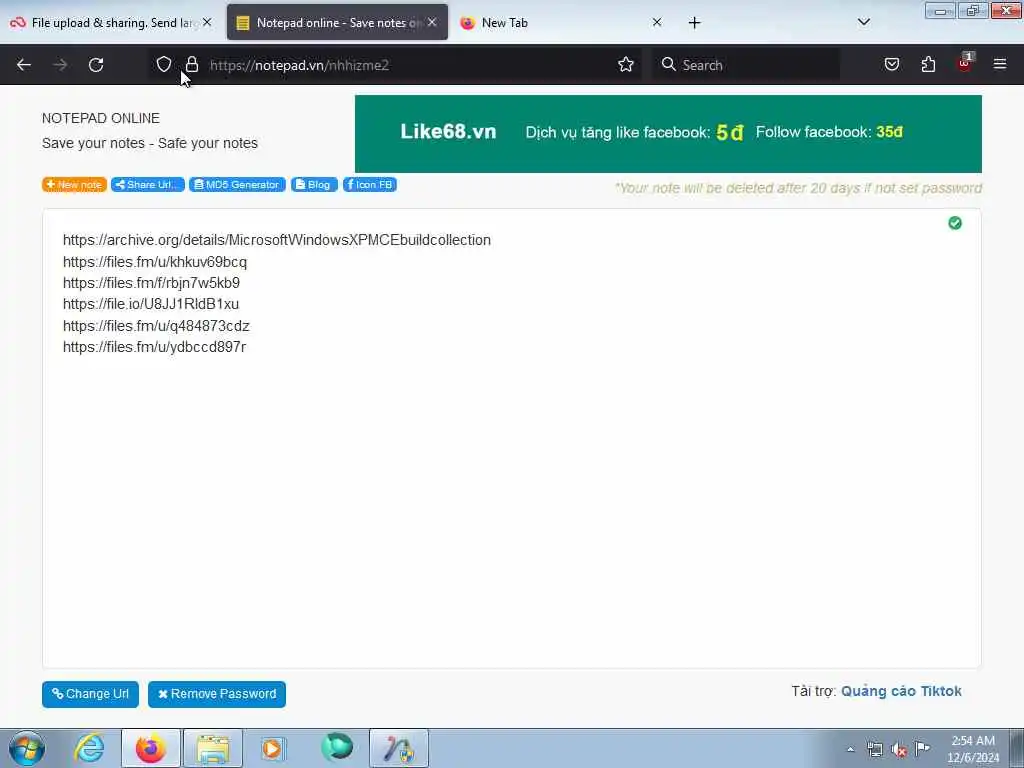1024x768 pixels.
Task: Click the archive.org MicrosoftWindowsXPMCE link text
Action: point(277,240)
